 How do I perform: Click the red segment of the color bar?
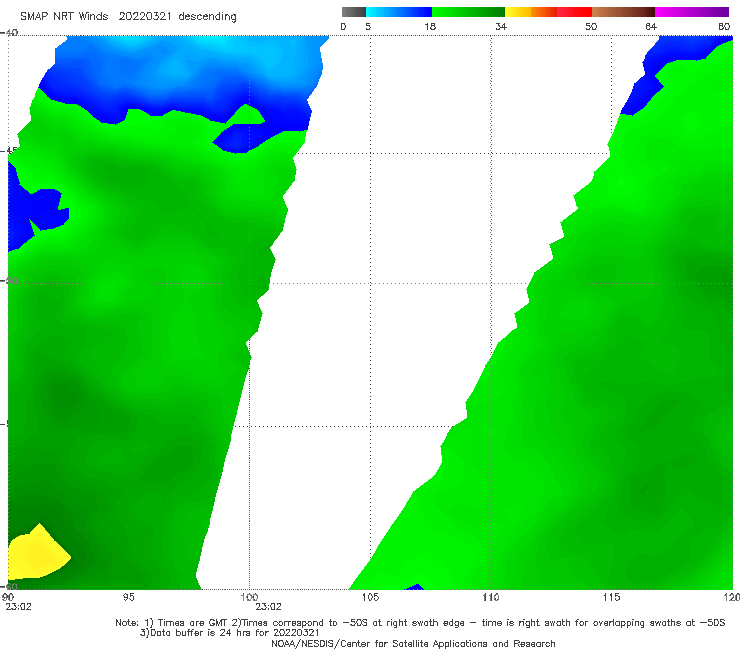click(574, 12)
